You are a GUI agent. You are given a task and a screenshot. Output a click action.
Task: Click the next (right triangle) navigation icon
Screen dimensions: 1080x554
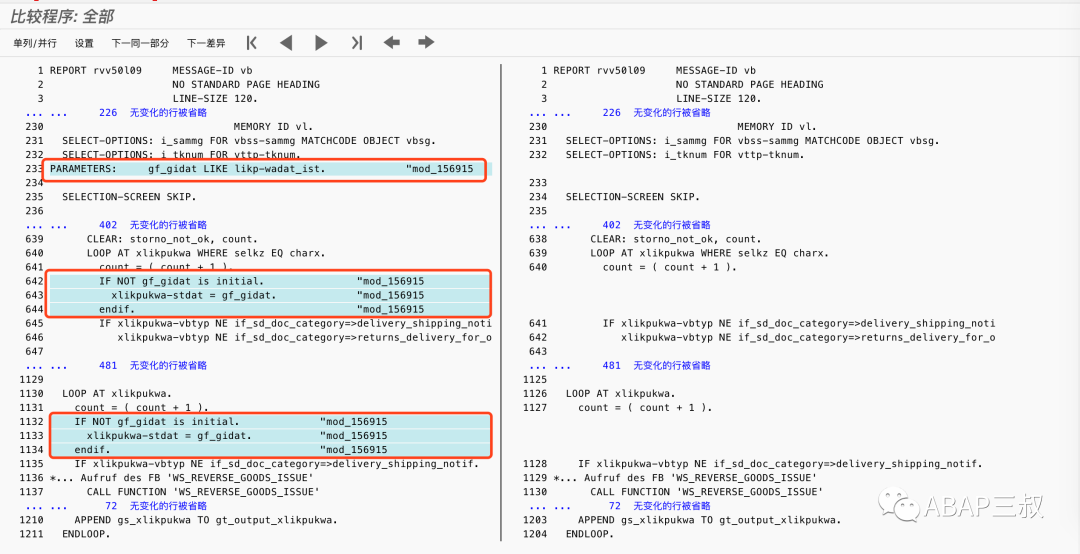(321, 43)
